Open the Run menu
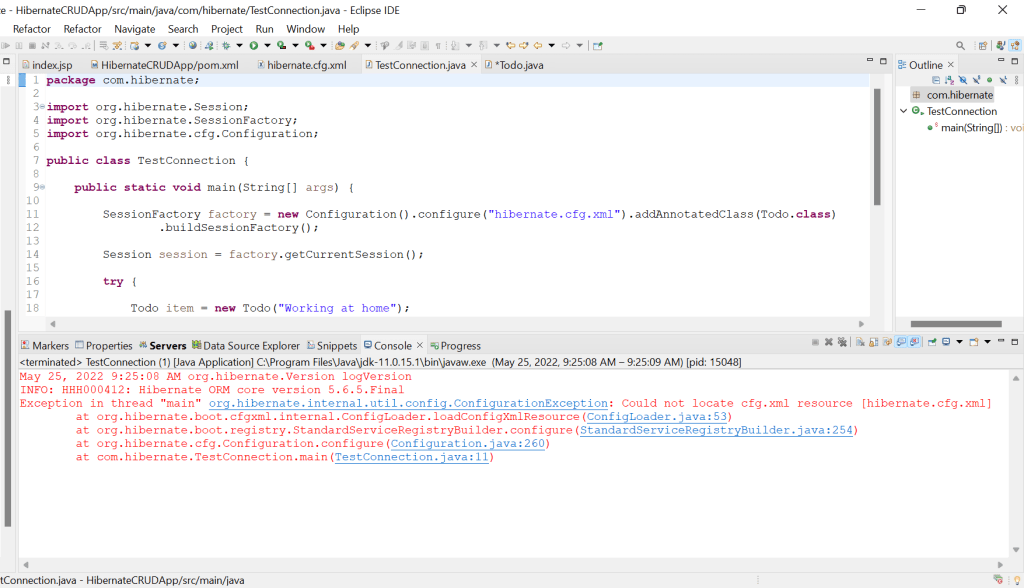 pyautogui.click(x=264, y=29)
